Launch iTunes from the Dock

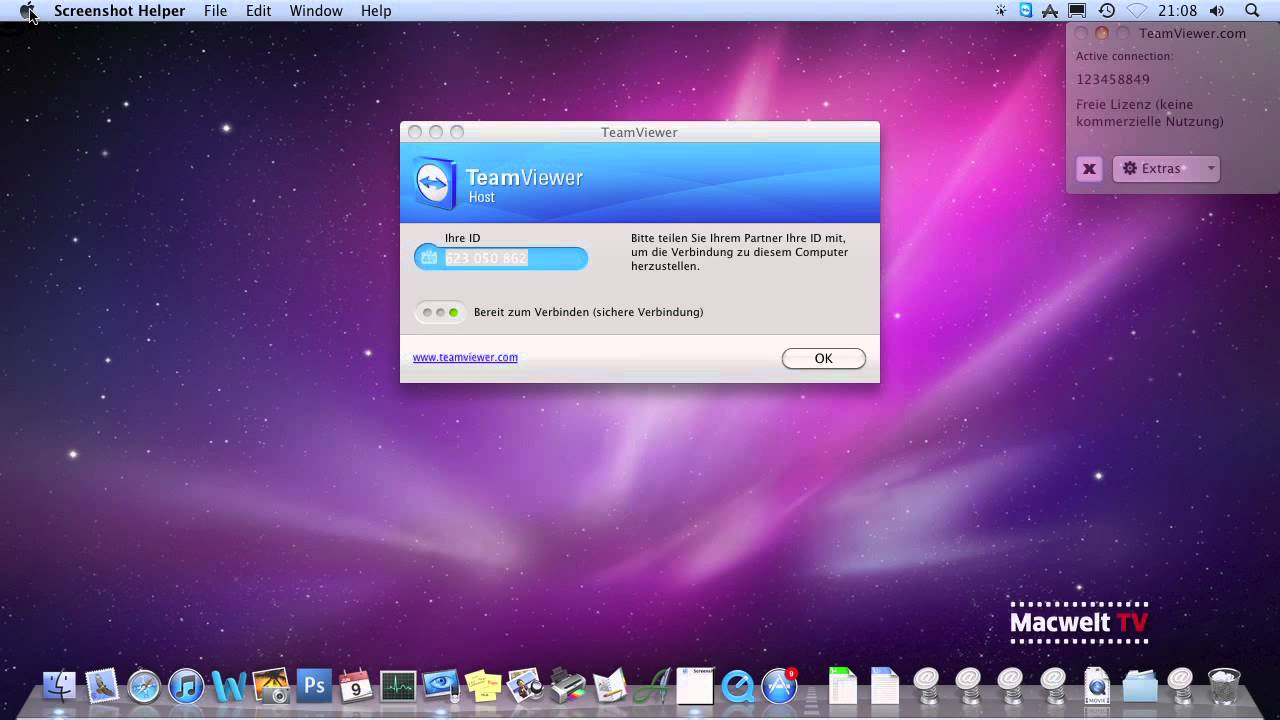click(x=186, y=686)
